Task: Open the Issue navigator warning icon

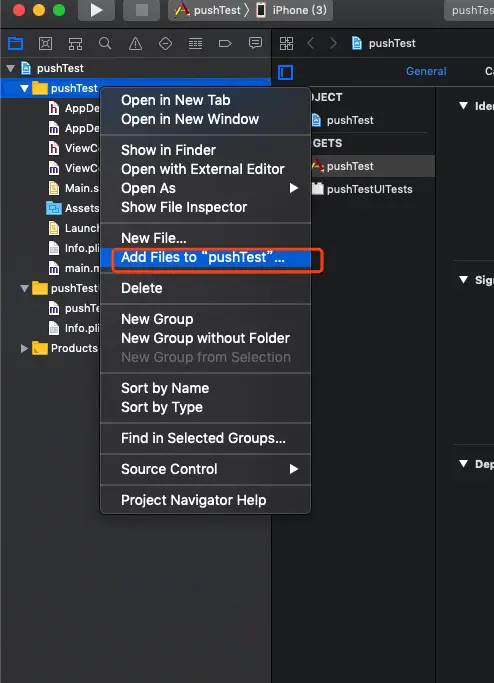Action: coord(135,43)
